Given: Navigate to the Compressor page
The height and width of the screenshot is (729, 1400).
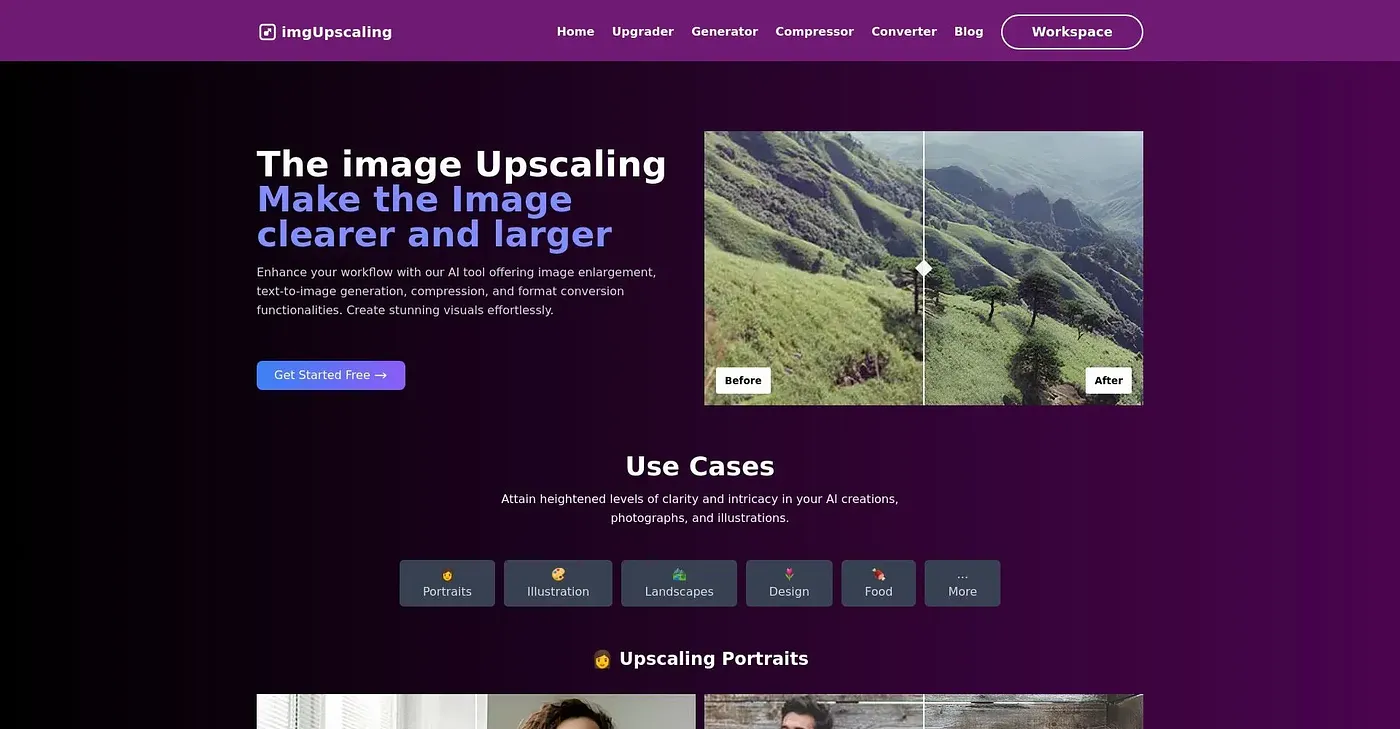Looking at the screenshot, I should point(815,32).
